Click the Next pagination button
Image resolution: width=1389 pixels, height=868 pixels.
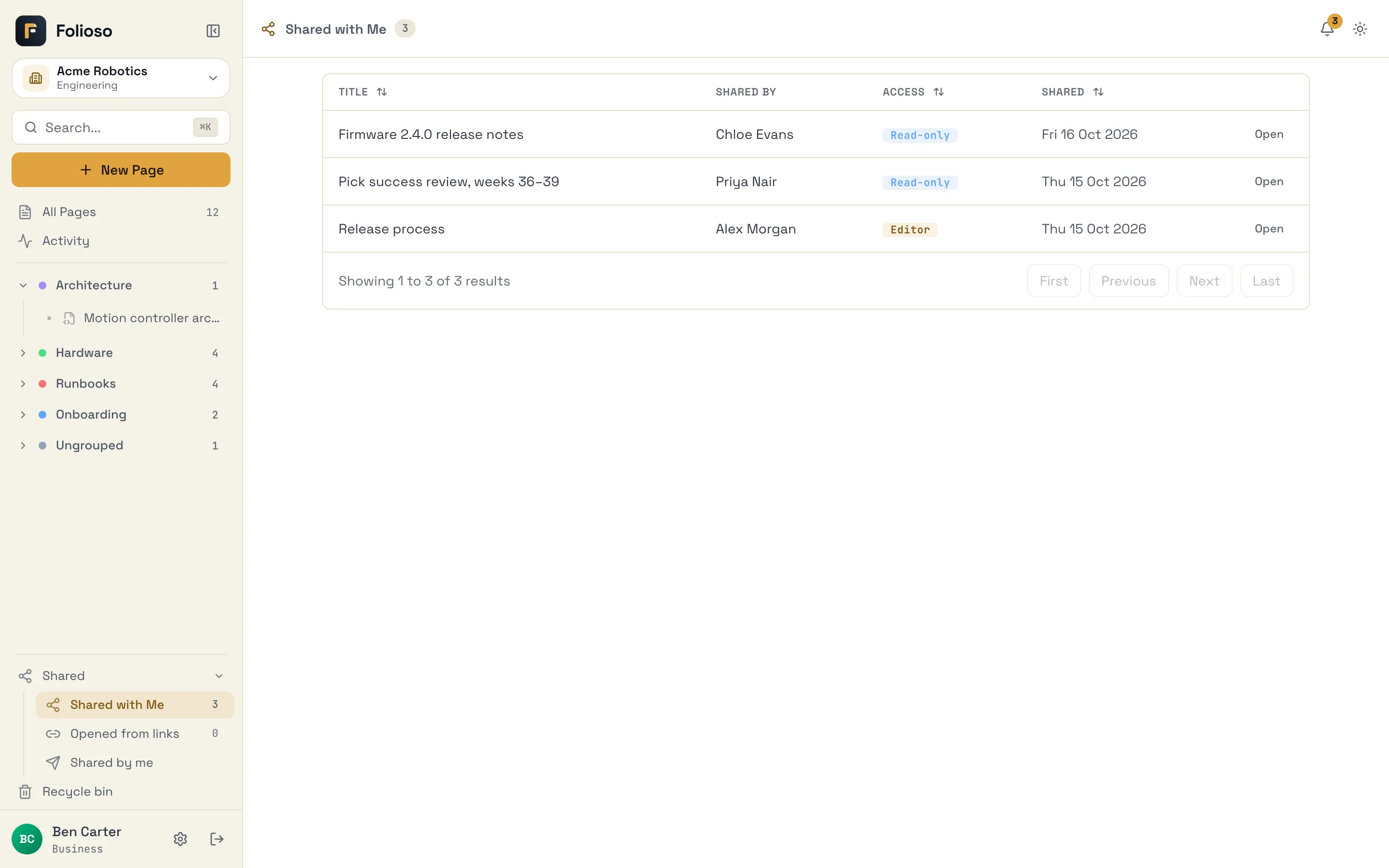tap(1204, 281)
